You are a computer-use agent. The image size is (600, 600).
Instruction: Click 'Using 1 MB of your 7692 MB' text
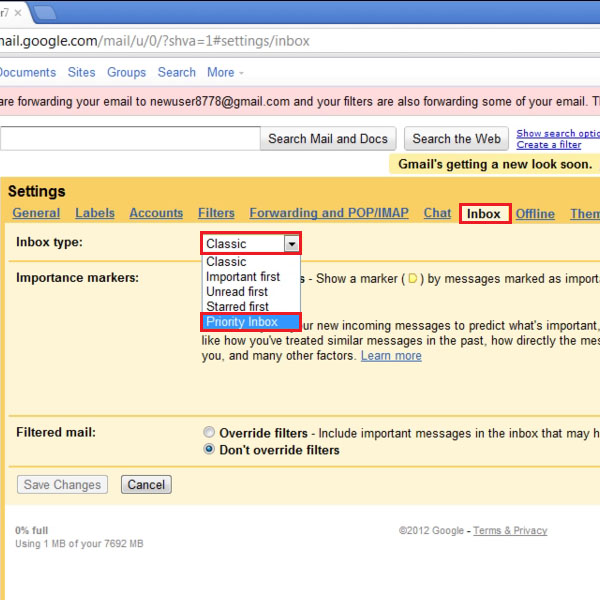tap(79, 544)
